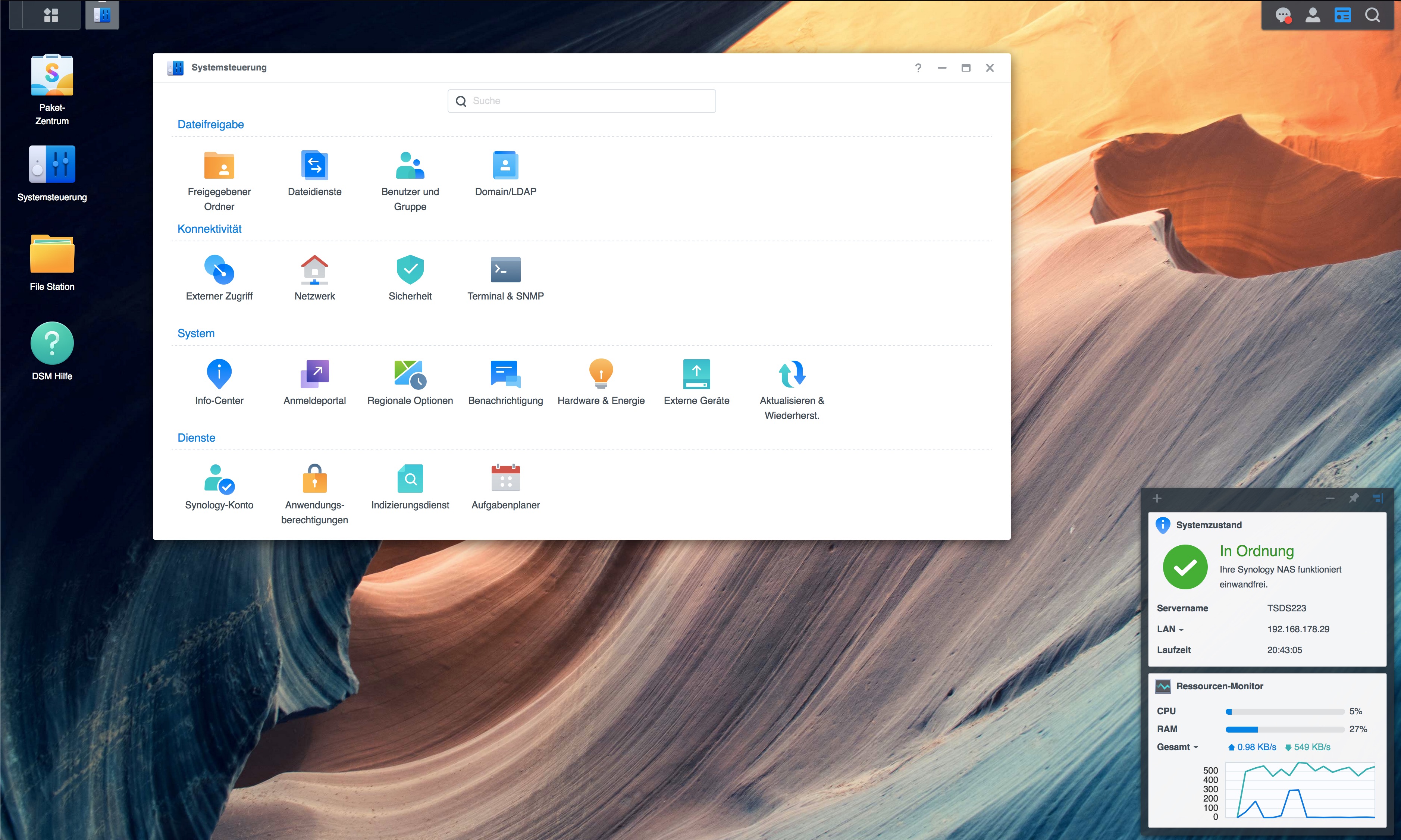Open Terminal & SNMP

point(505,269)
